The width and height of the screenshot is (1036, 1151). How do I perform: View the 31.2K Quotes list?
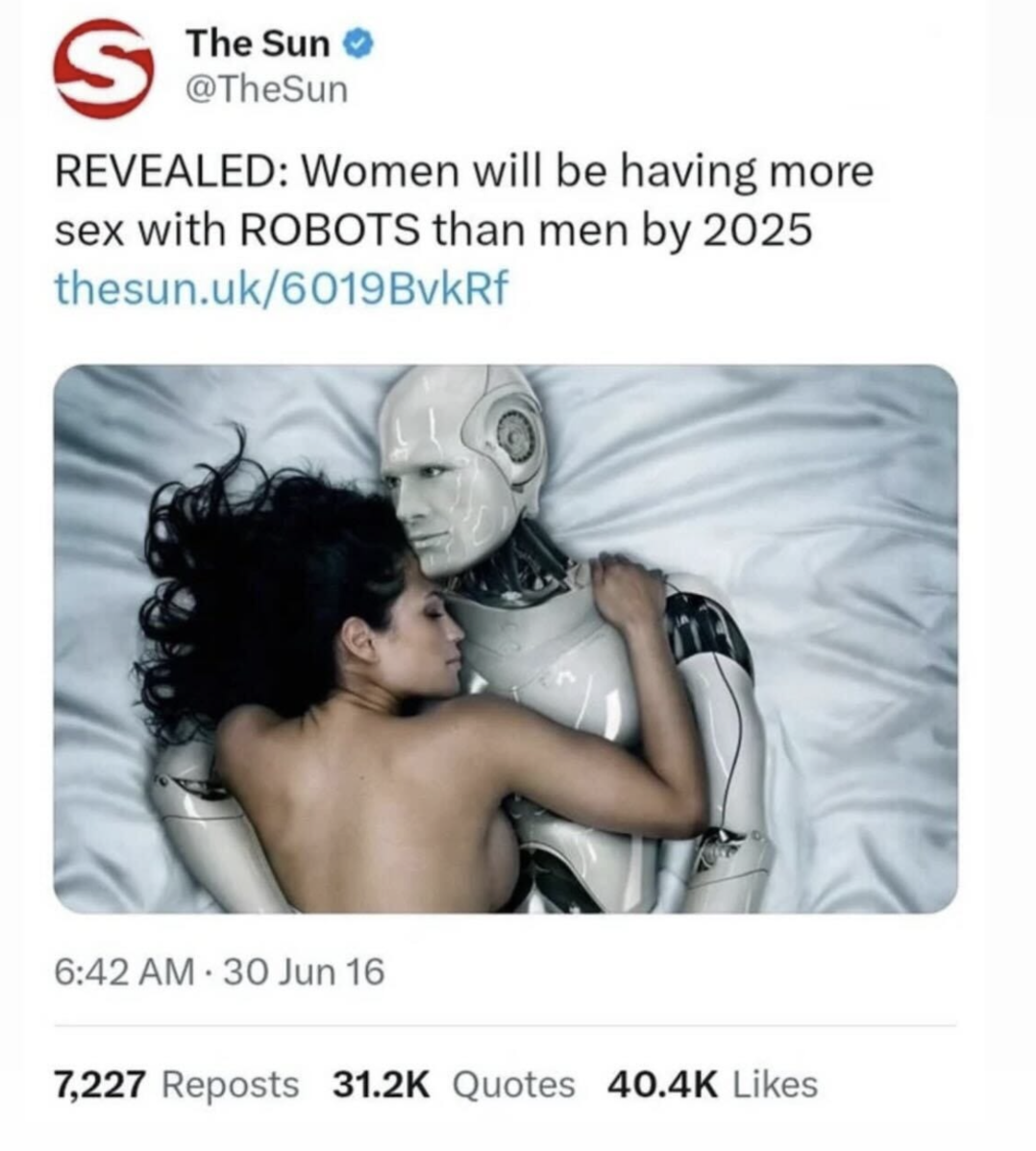(x=453, y=1084)
